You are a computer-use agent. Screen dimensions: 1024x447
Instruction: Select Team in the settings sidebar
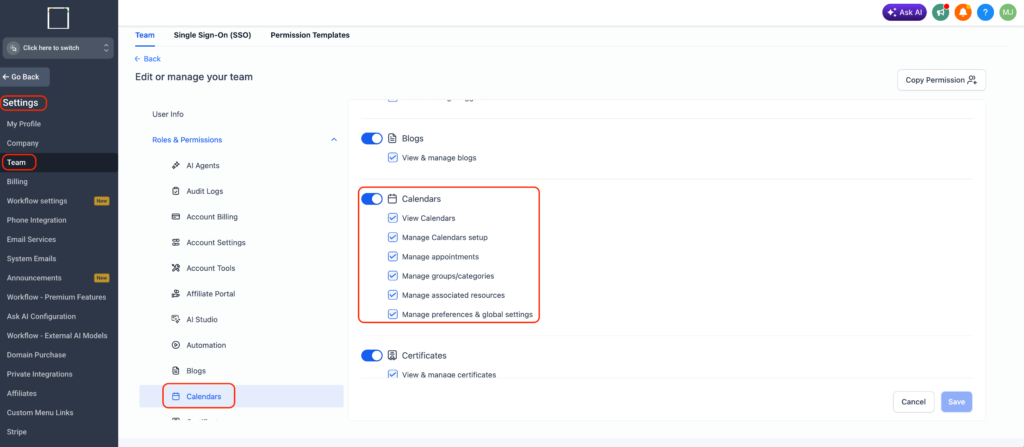click(x=17, y=162)
